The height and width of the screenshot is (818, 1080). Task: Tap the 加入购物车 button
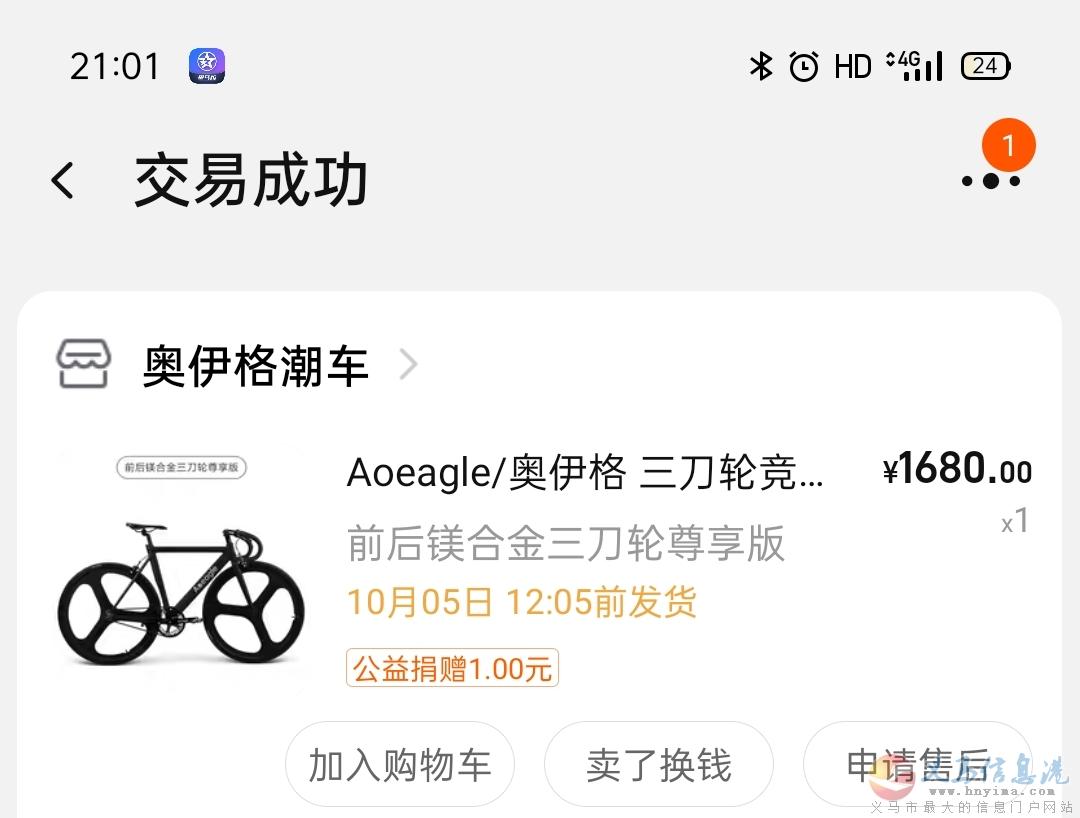[399, 764]
